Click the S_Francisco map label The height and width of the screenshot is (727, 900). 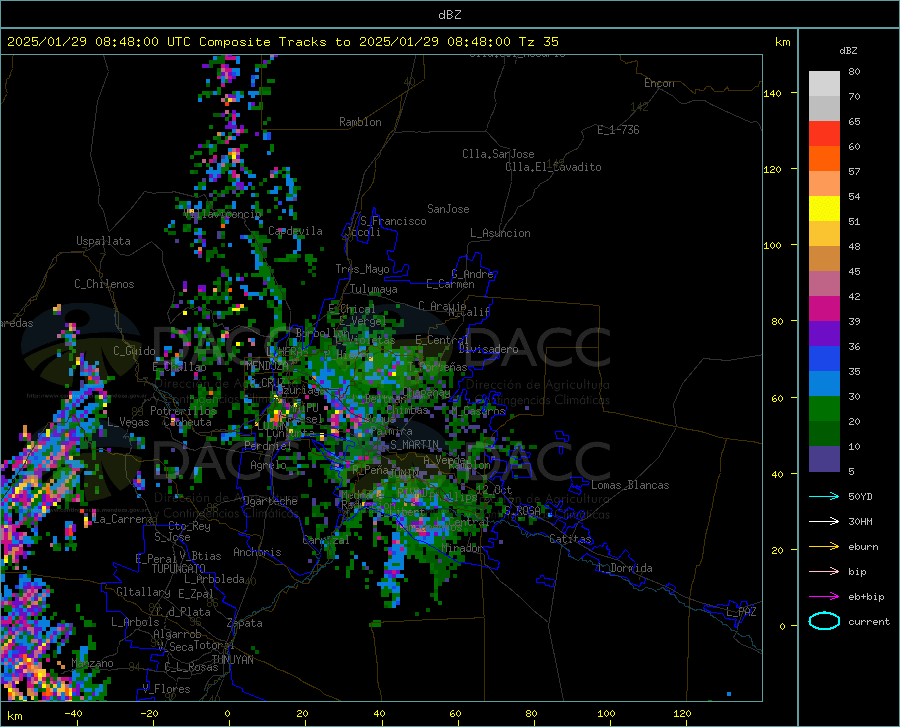pyautogui.click(x=393, y=221)
